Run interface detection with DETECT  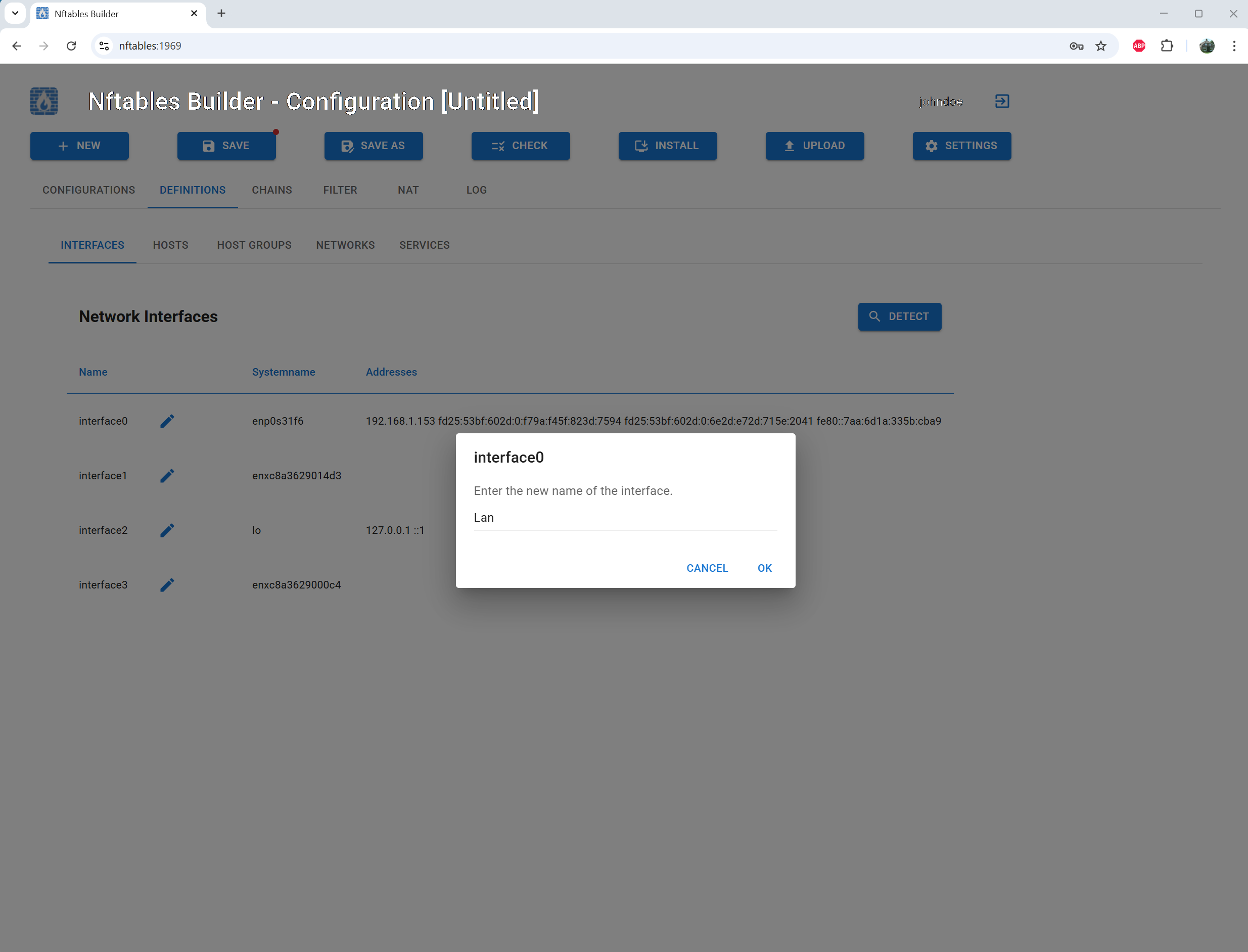(899, 316)
